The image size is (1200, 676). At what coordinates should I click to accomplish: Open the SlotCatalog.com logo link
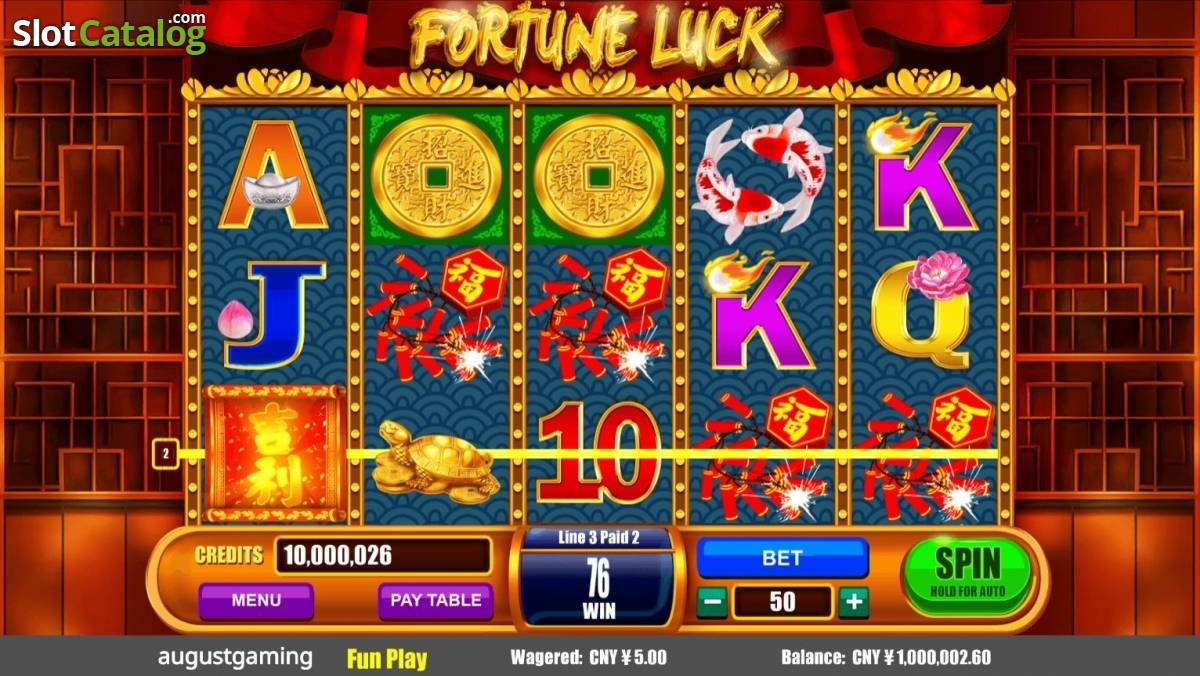(x=110, y=33)
